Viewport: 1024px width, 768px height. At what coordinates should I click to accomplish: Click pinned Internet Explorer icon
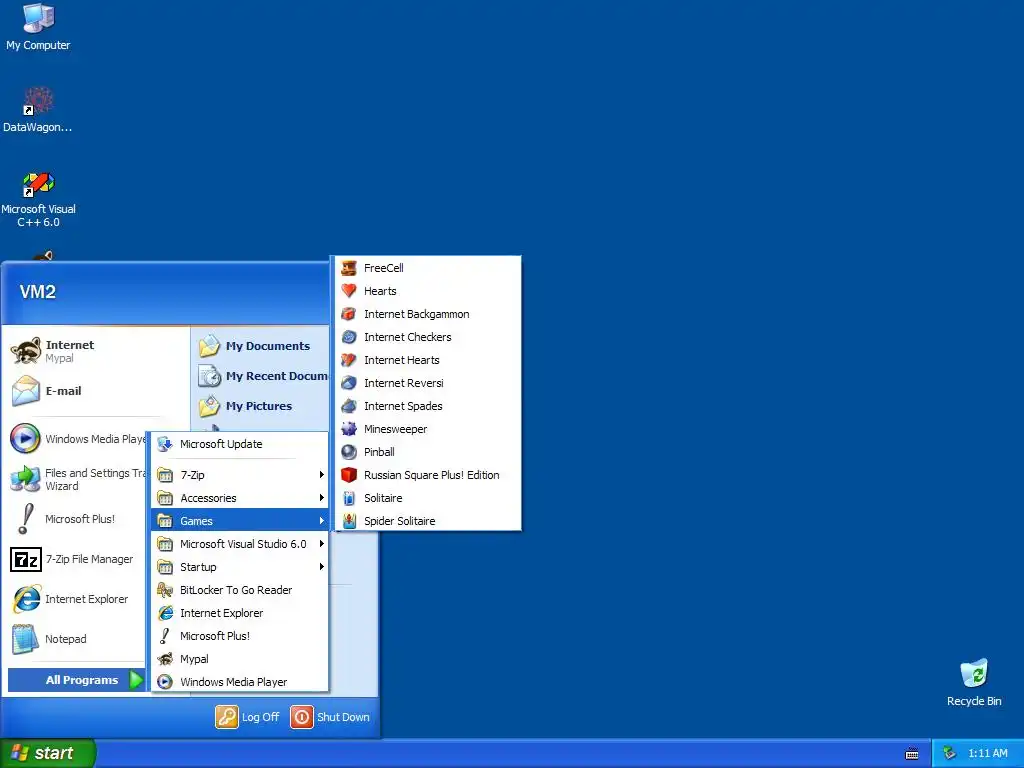[x=26, y=599]
